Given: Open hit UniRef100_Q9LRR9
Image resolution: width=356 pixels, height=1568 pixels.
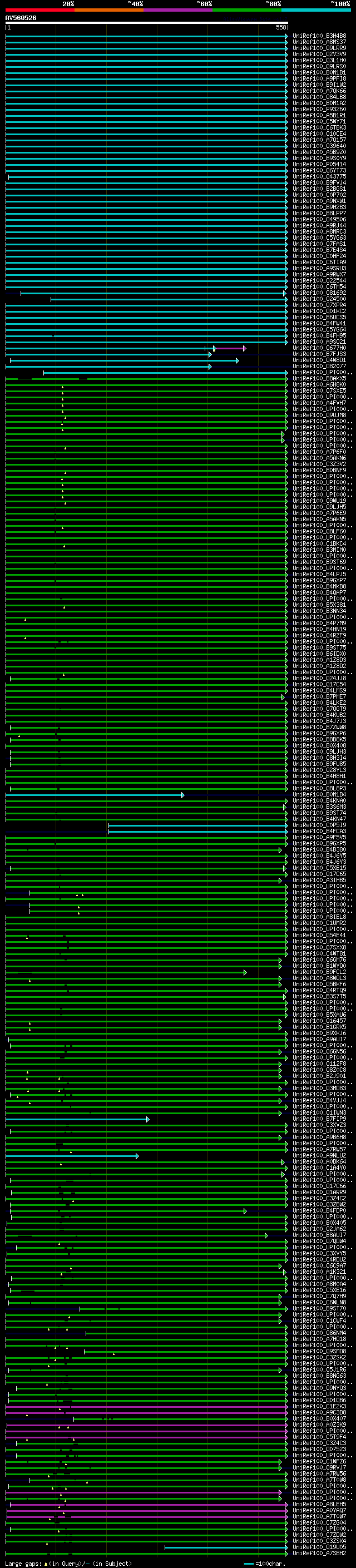Looking at the screenshot, I should 319,48.
